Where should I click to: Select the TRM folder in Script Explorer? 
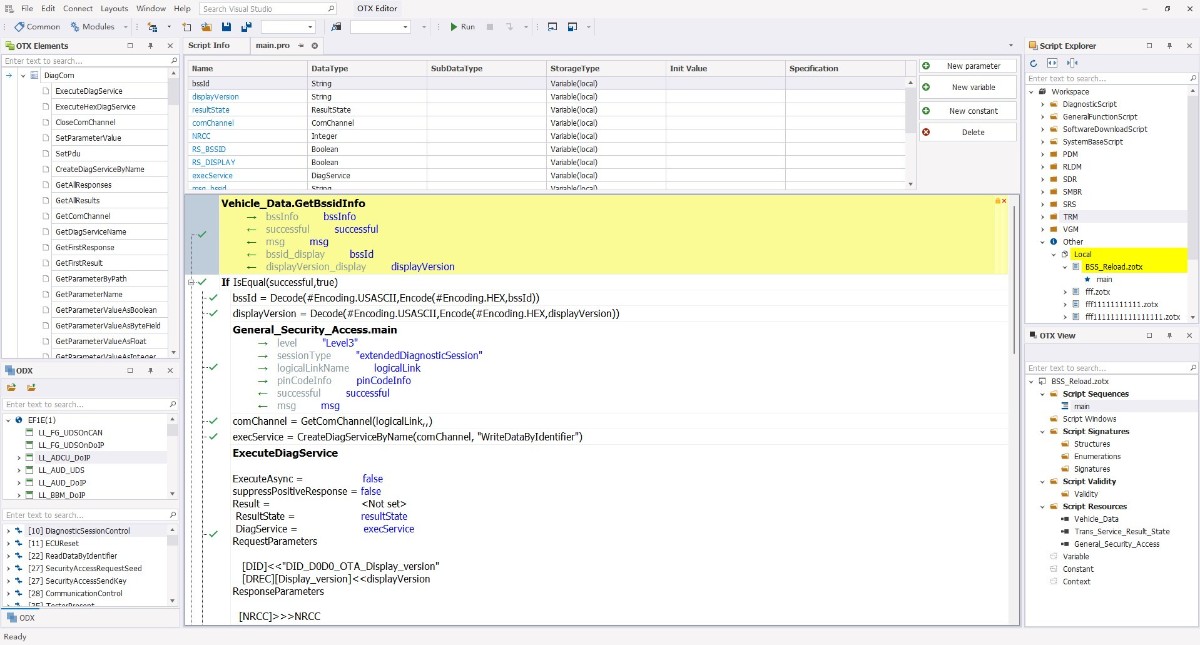[1070, 217]
